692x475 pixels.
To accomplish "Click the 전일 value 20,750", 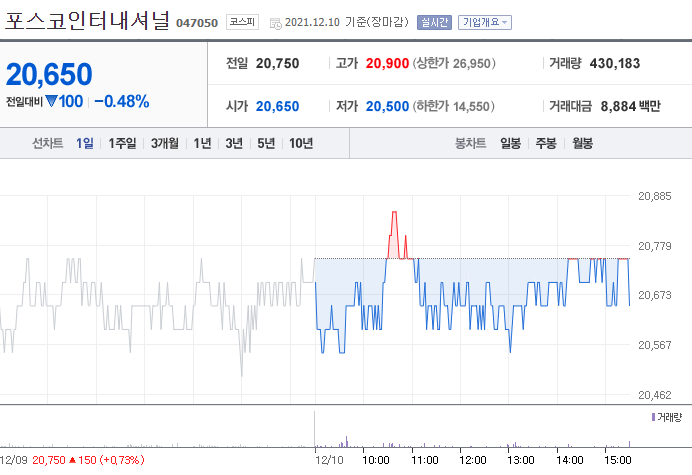I will coord(278,64).
